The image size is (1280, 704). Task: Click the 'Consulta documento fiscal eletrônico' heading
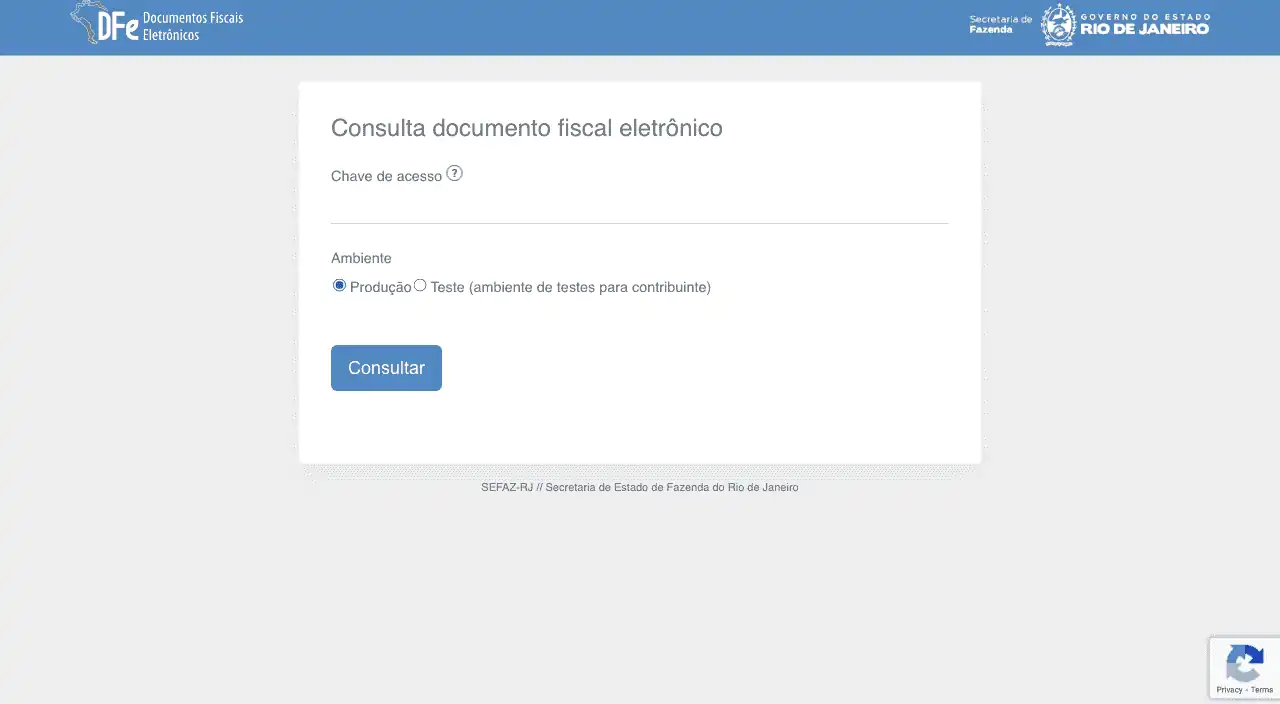[526, 128]
